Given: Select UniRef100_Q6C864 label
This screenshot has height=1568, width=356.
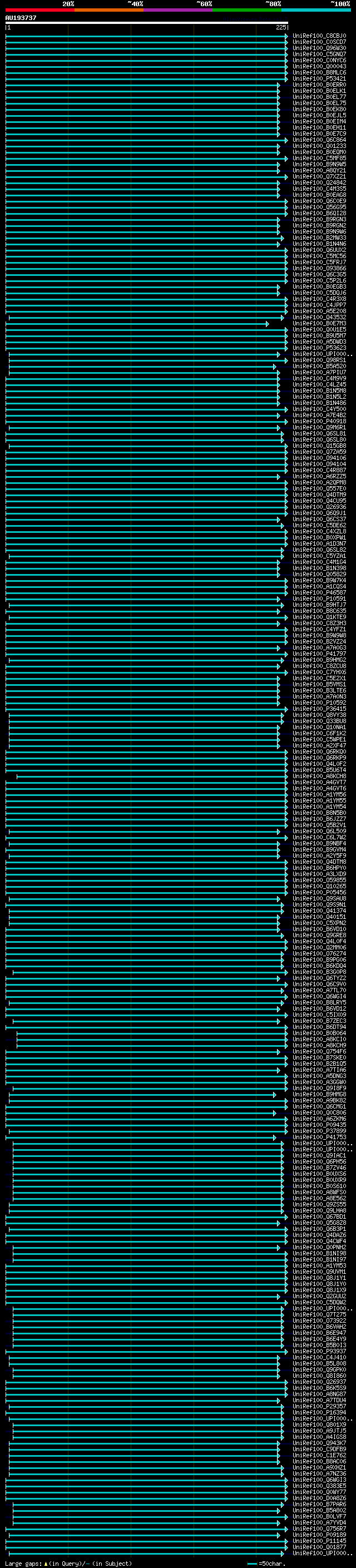Looking at the screenshot, I should point(319,140).
